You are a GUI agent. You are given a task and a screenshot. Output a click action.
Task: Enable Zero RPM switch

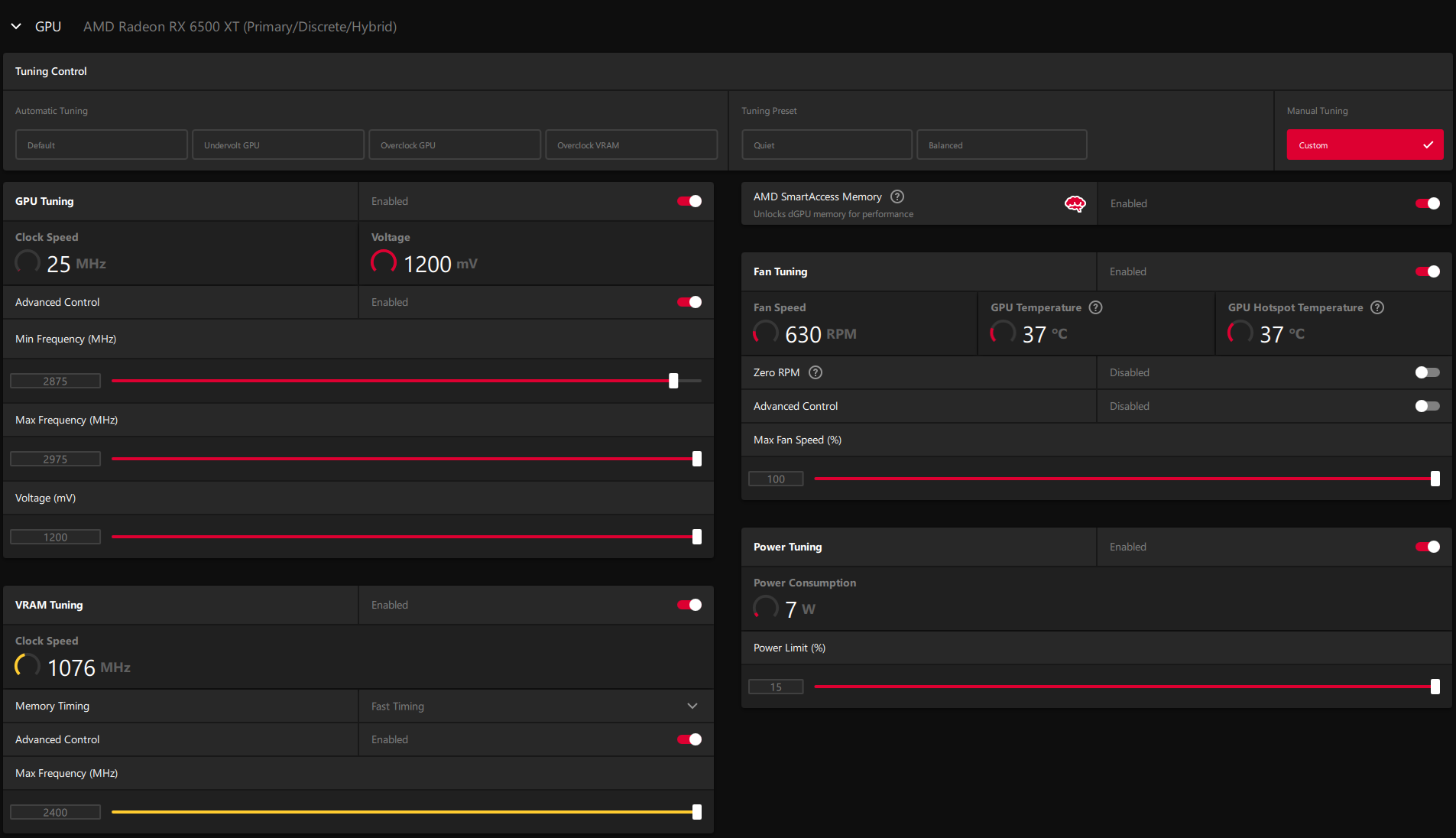1428,372
